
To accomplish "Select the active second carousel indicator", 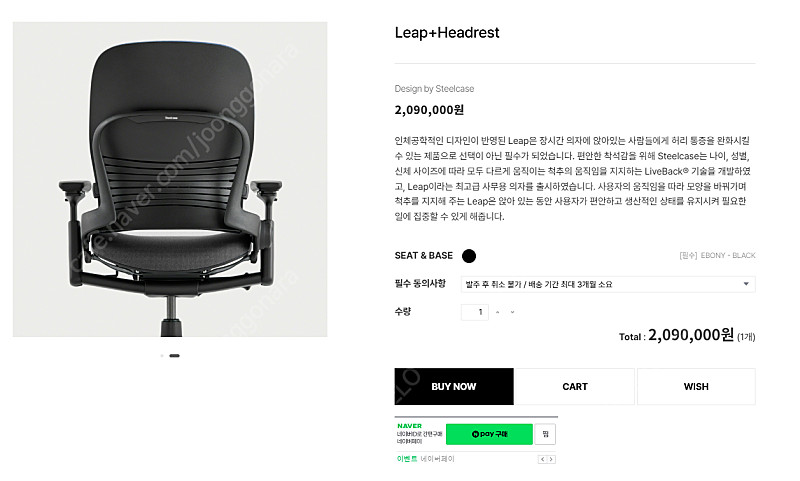I will [174, 356].
